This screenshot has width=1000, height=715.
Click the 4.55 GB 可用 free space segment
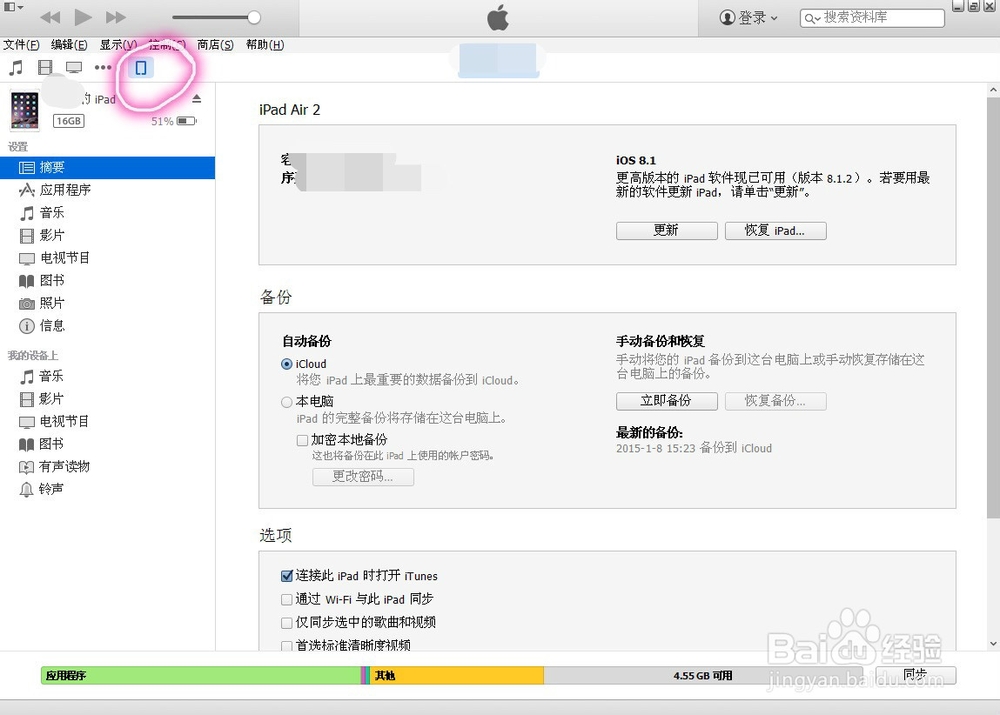[x=703, y=675]
